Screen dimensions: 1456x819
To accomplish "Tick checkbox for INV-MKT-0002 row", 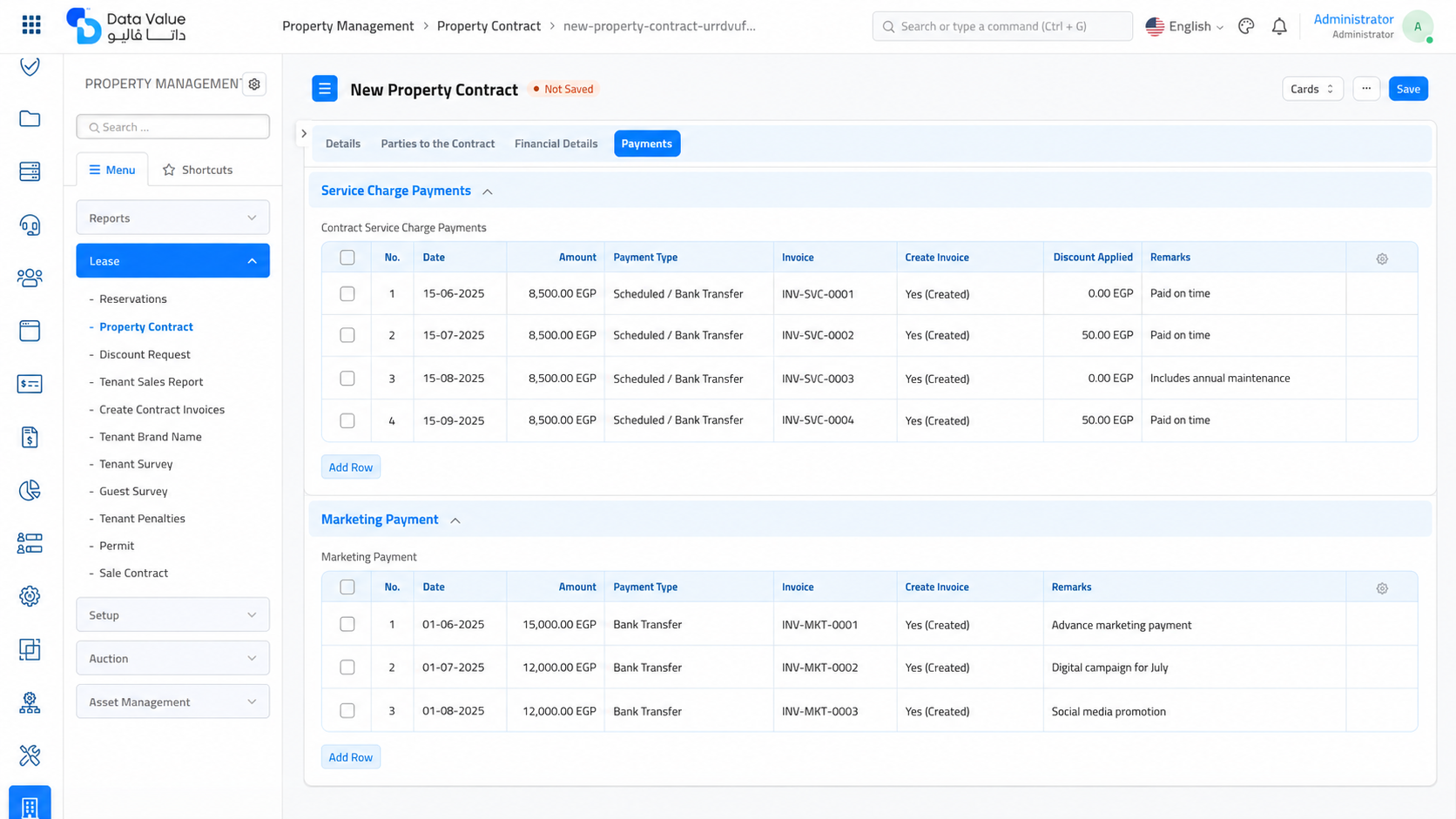I will 347,668.
